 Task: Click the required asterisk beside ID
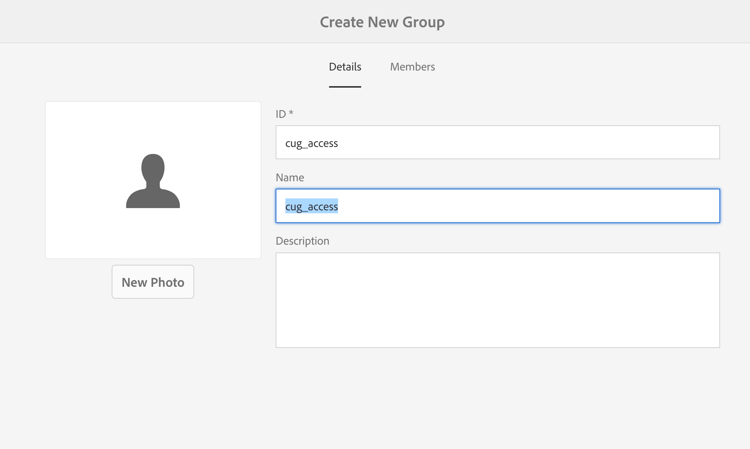291,114
